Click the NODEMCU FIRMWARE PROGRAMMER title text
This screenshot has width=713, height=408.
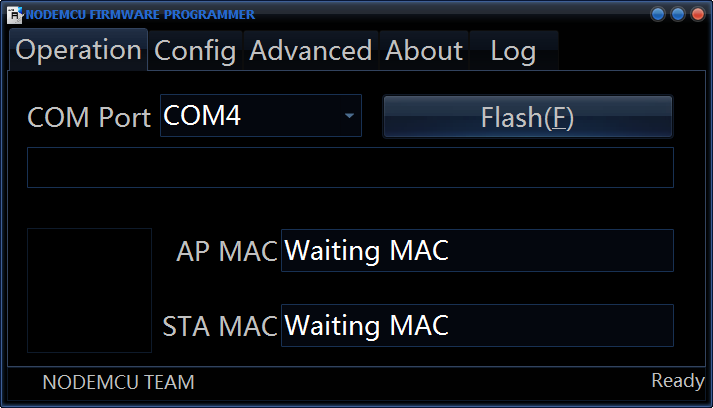(x=140, y=15)
